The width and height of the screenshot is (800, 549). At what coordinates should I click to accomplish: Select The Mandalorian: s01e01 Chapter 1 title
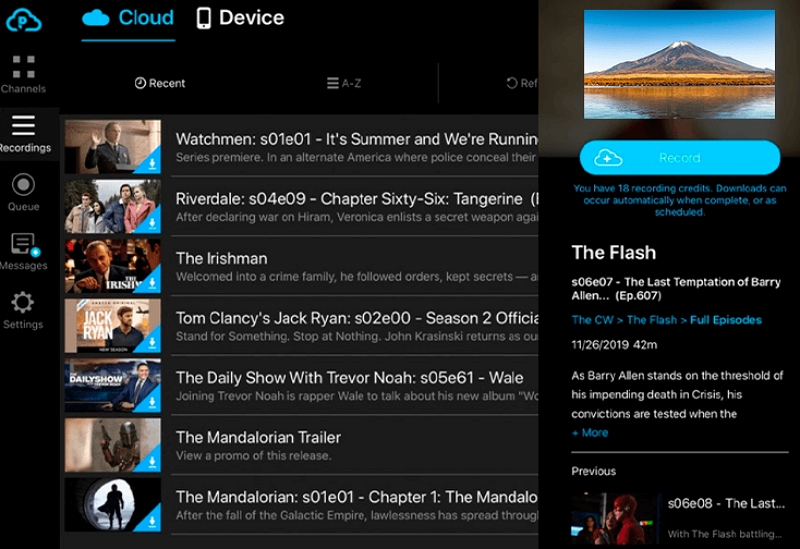pyautogui.click(x=357, y=497)
